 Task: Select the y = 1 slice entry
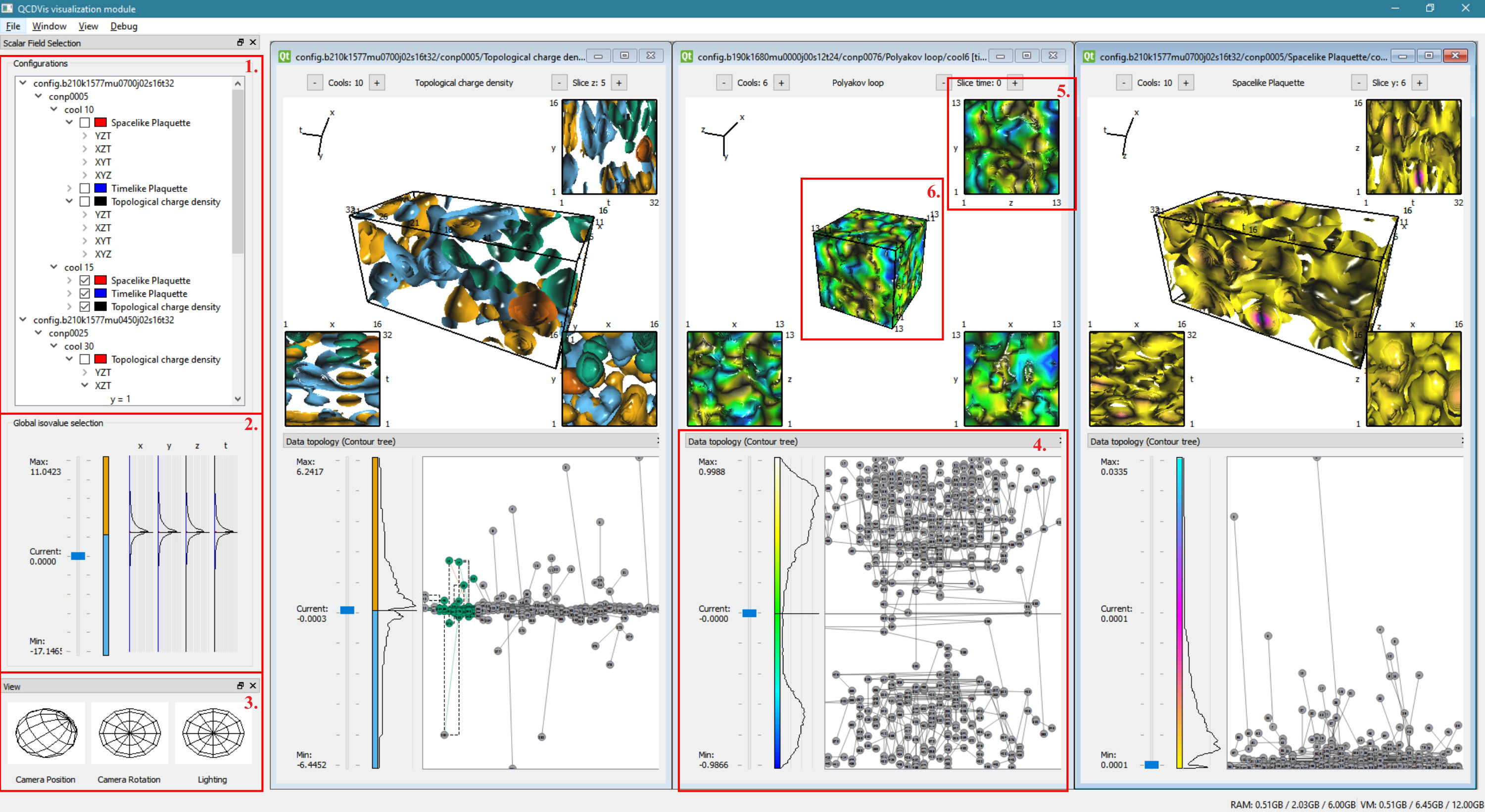pos(120,399)
